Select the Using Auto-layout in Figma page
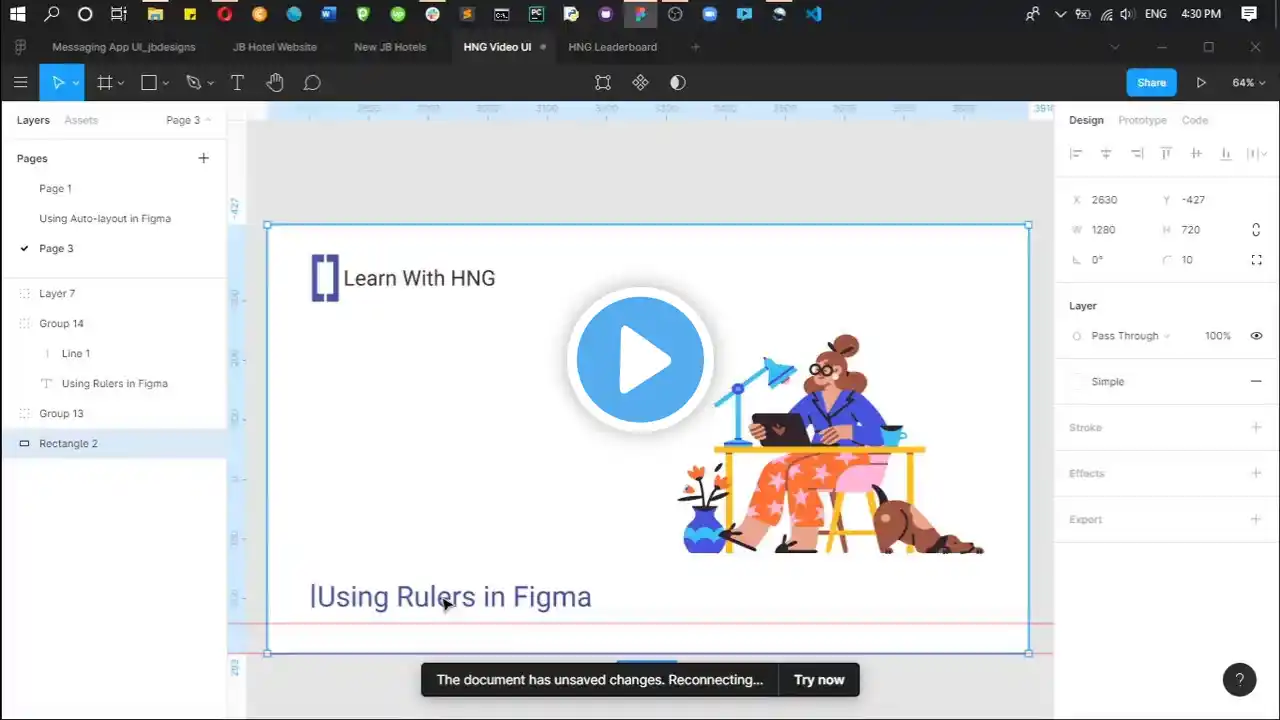1280x720 pixels. point(105,218)
